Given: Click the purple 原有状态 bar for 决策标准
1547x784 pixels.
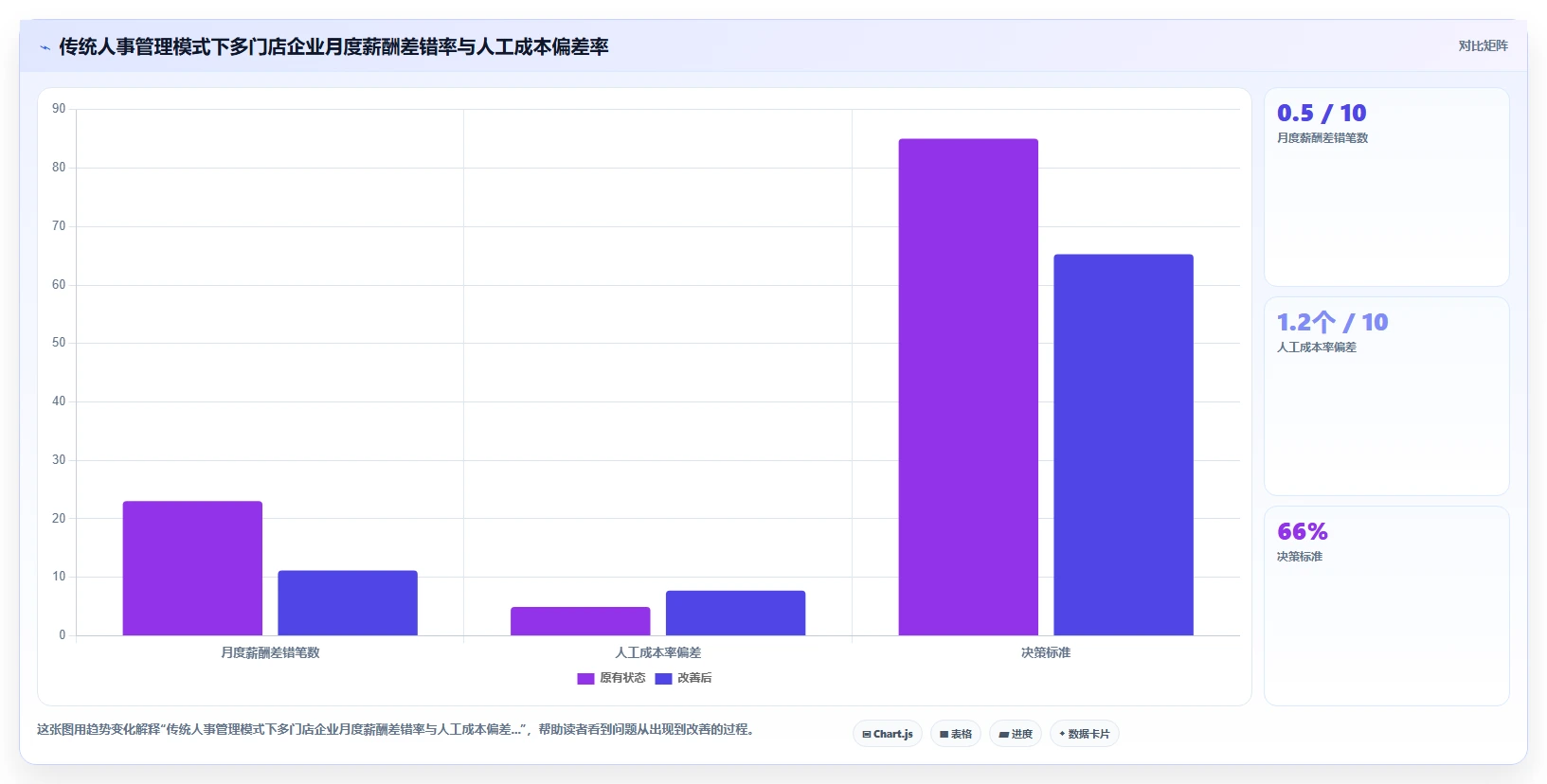Looking at the screenshot, I should pyautogui.click(x=968, y=387).
